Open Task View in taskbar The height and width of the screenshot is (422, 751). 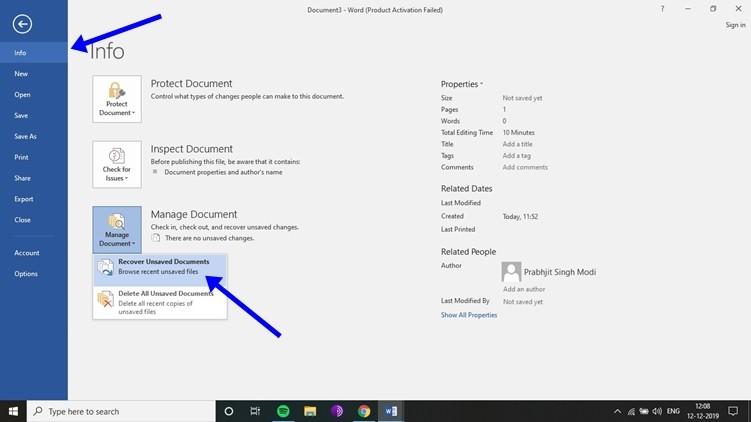tap(255, 411)
